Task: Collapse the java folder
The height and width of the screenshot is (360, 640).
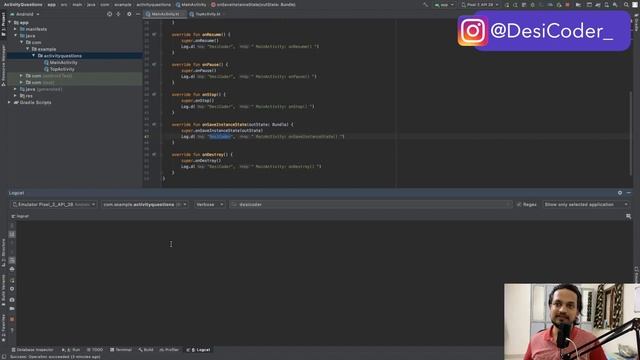Action: [x=16, y=36]
